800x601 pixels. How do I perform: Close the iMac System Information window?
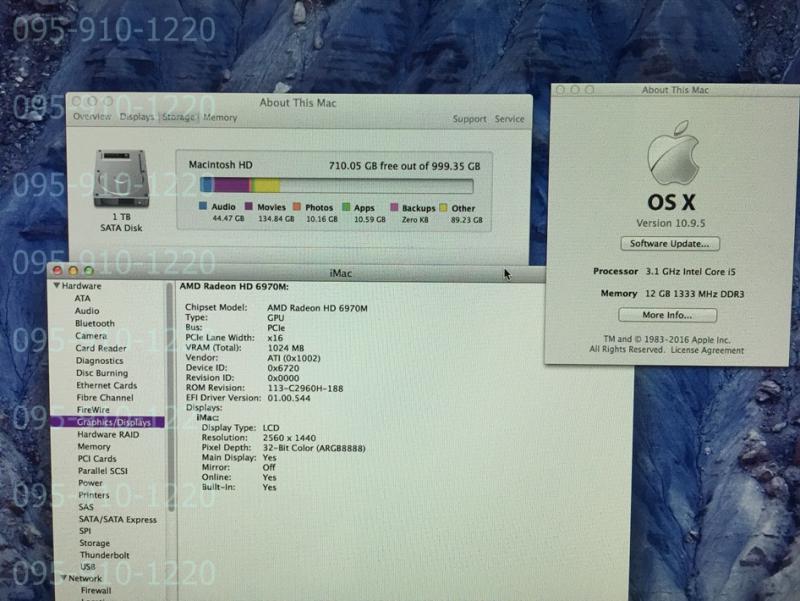58,271
